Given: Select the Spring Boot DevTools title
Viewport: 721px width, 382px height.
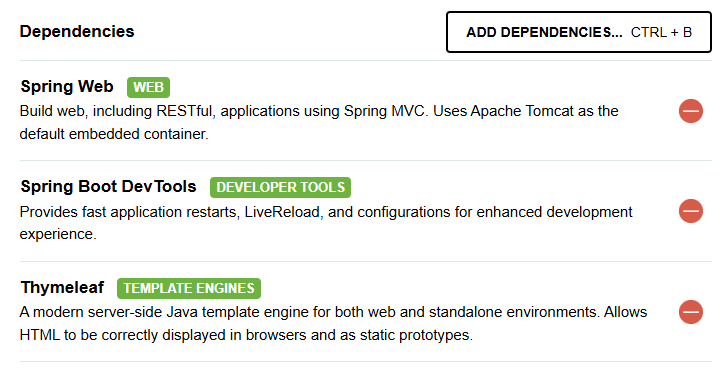Looking at the screenshot, I should (109, 187).
